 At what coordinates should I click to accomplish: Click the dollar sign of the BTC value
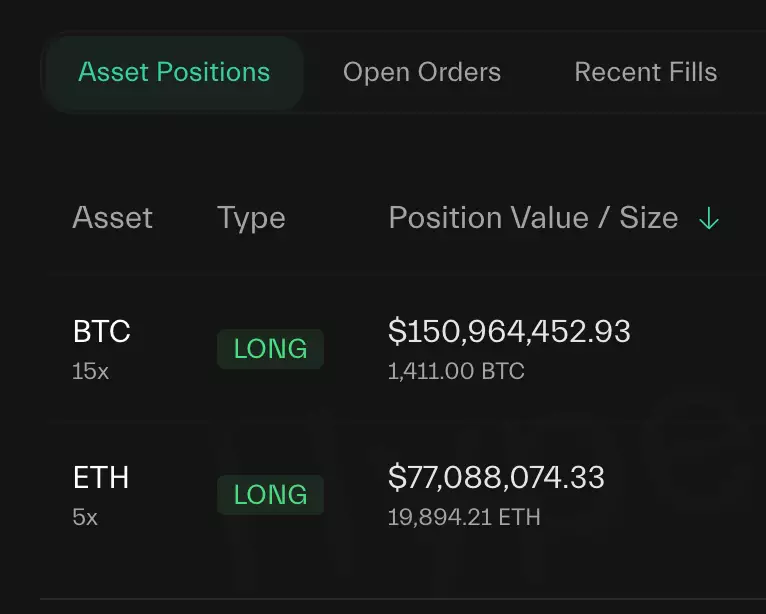(395, 332)
